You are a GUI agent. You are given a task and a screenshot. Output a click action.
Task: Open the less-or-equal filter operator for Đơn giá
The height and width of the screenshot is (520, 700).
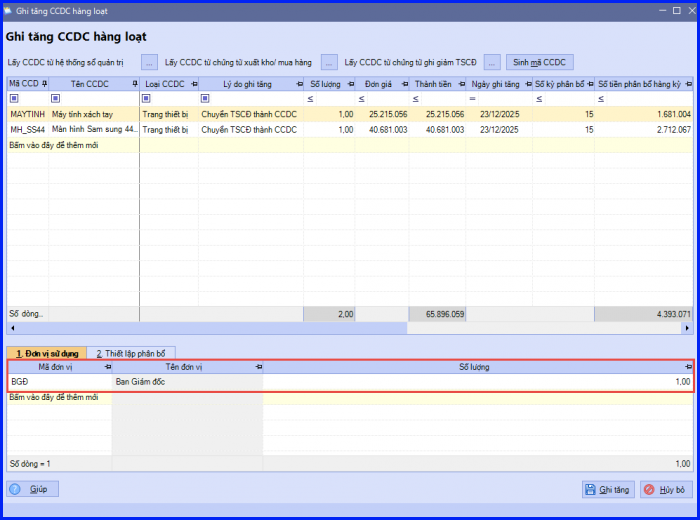pos(362,99)
